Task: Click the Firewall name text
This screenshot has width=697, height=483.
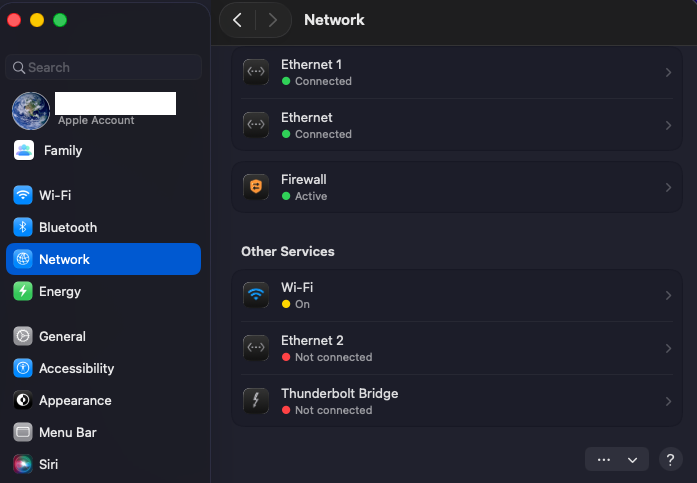Action: tap(304, 180)
